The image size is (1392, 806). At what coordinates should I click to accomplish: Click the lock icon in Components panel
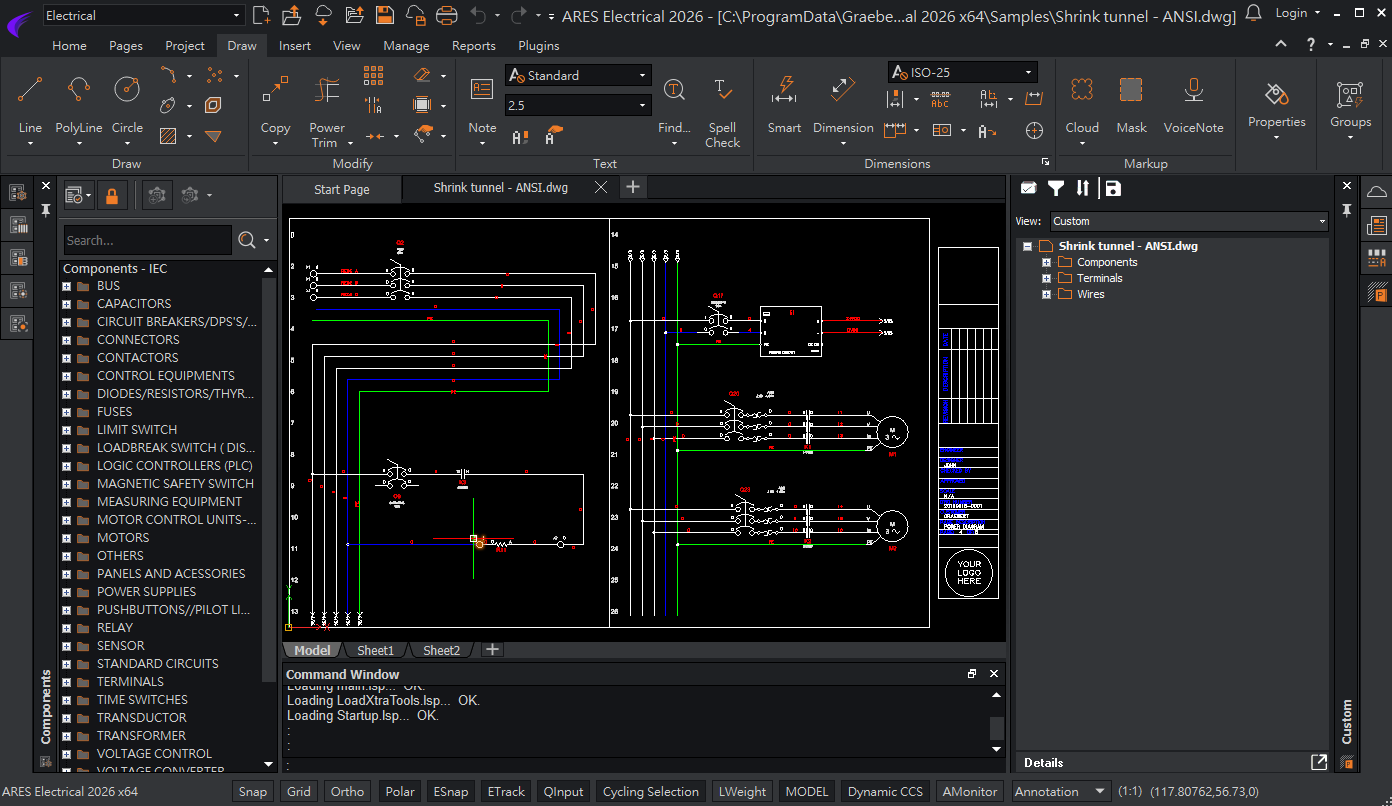[x=111, y=195]
